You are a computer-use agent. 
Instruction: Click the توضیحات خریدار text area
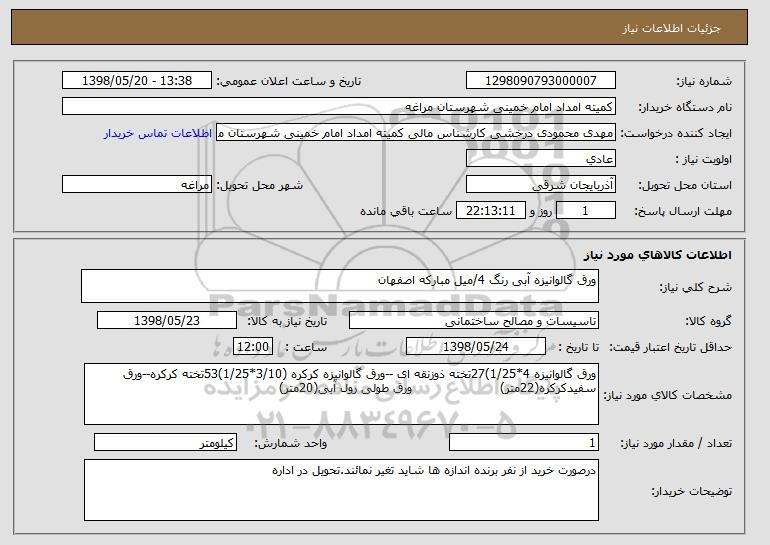pos(341,490)
